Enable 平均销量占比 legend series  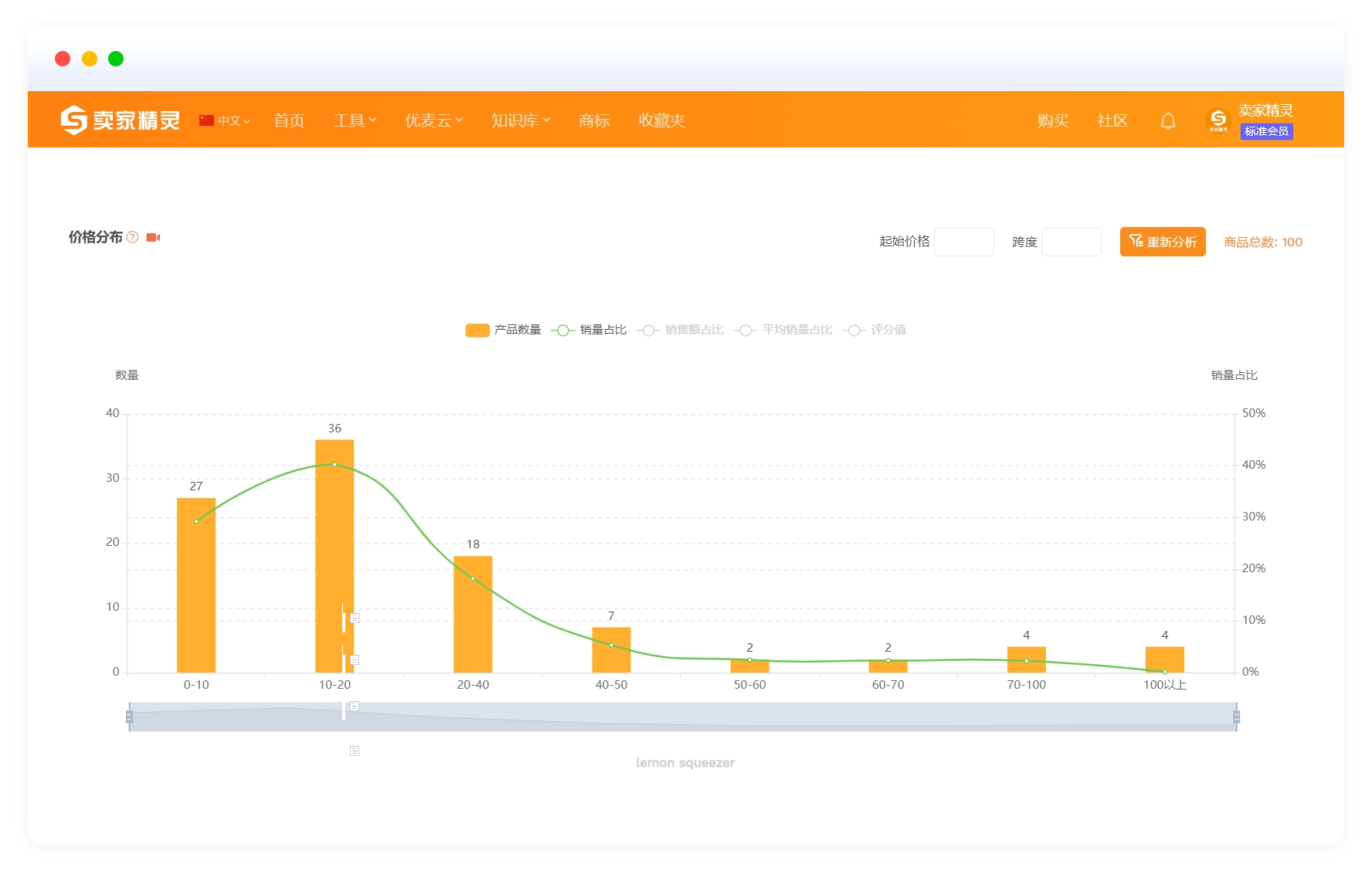(783, 330)
